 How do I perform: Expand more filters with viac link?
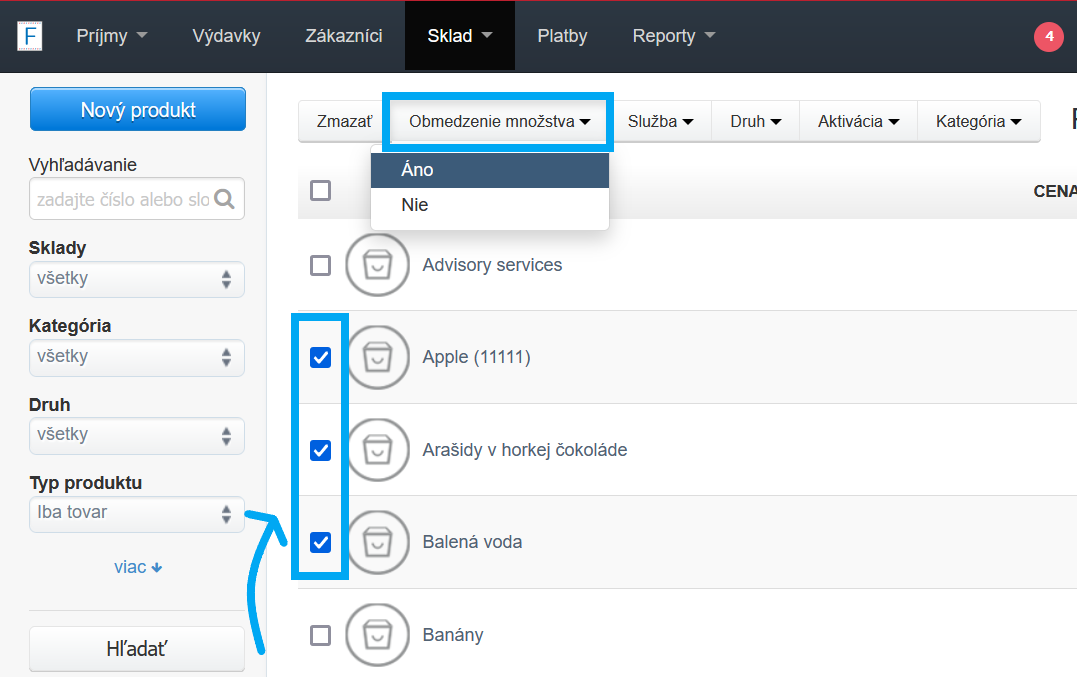[x=138, y=567]
